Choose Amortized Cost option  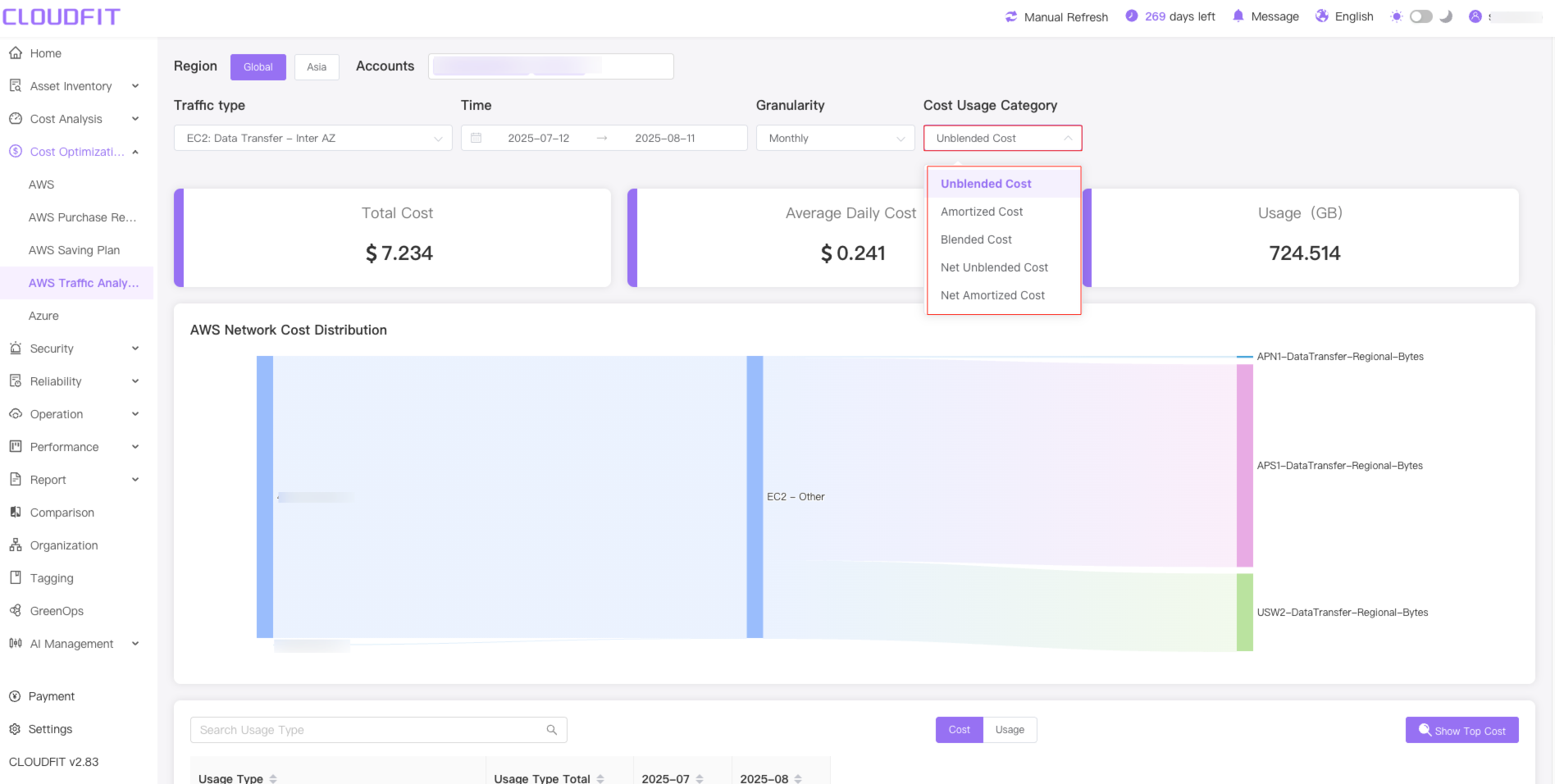(x=1004, y=212)
